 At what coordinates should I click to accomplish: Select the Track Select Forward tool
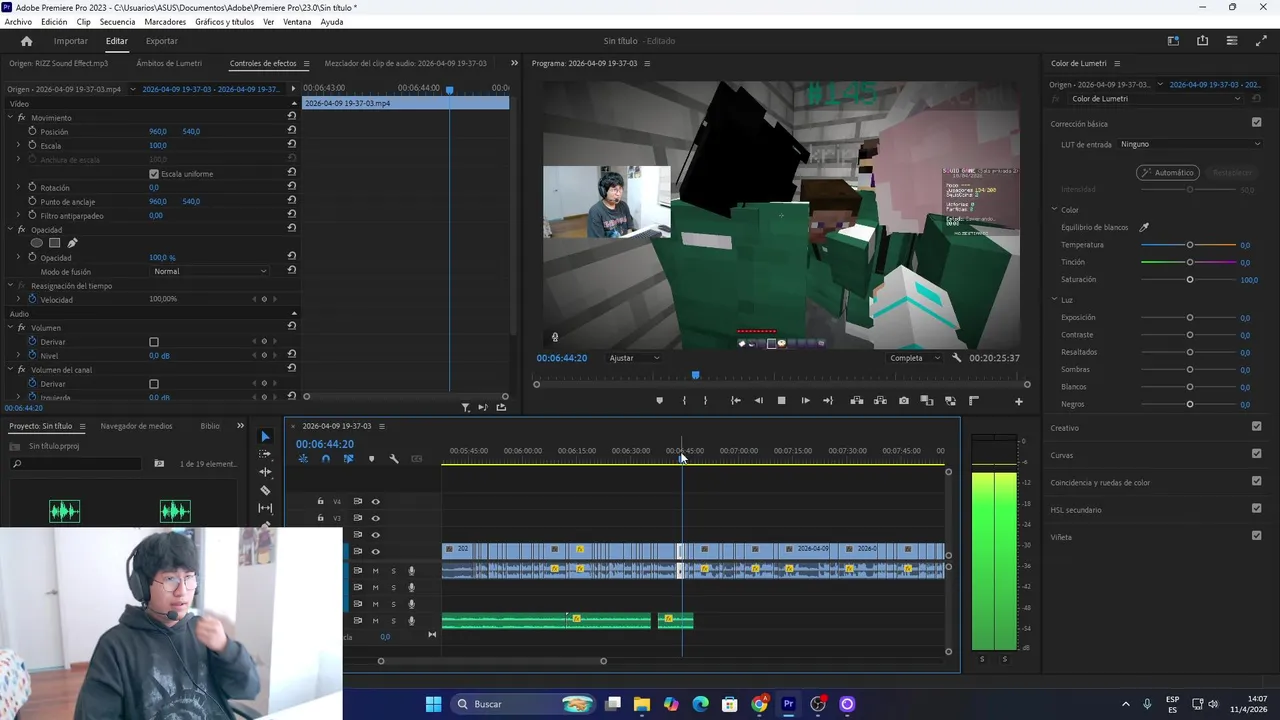click(x=265, y=454)
